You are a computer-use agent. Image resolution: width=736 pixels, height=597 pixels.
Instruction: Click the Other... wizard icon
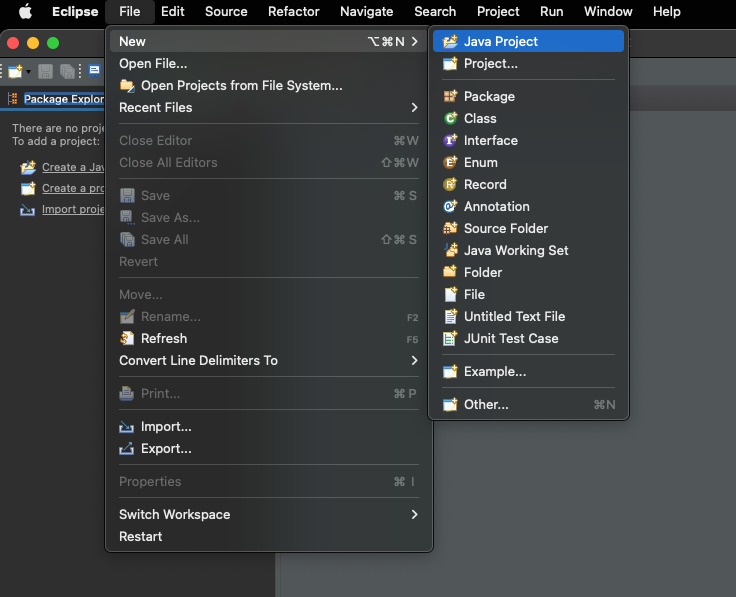point(450,405)
